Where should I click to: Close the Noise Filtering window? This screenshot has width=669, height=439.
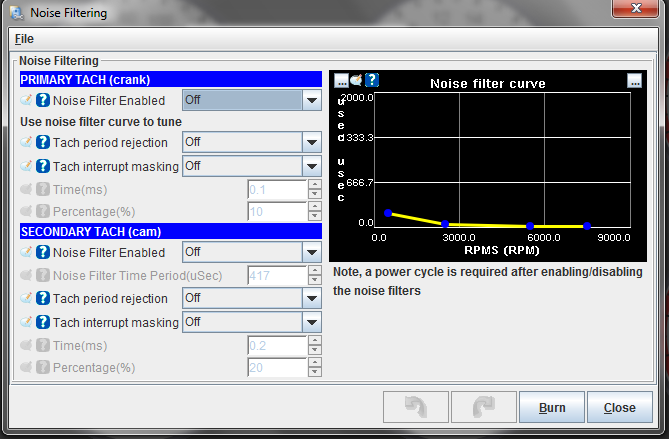tap(636, 9)
